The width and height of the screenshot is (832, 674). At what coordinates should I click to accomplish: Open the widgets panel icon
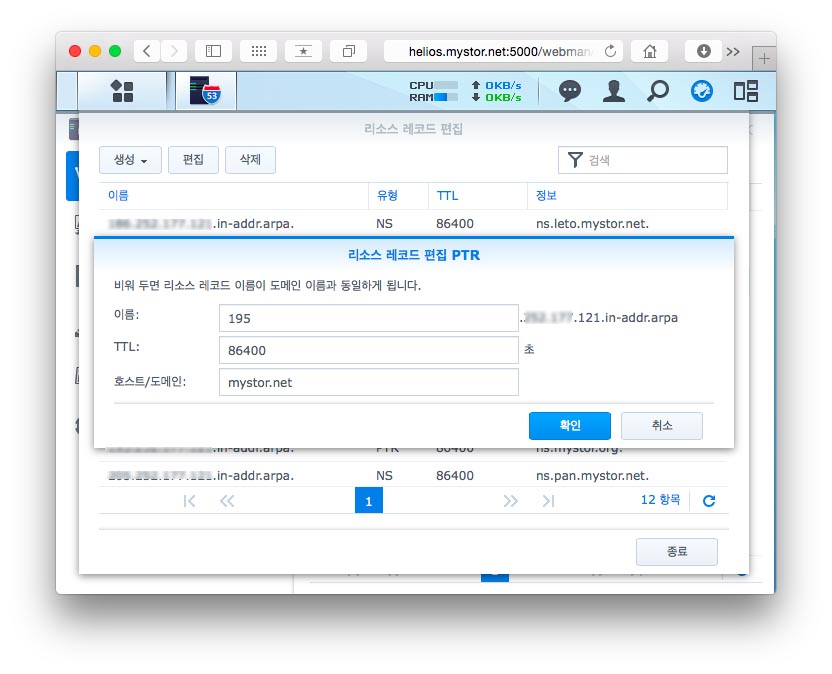[x=745, y=91]
